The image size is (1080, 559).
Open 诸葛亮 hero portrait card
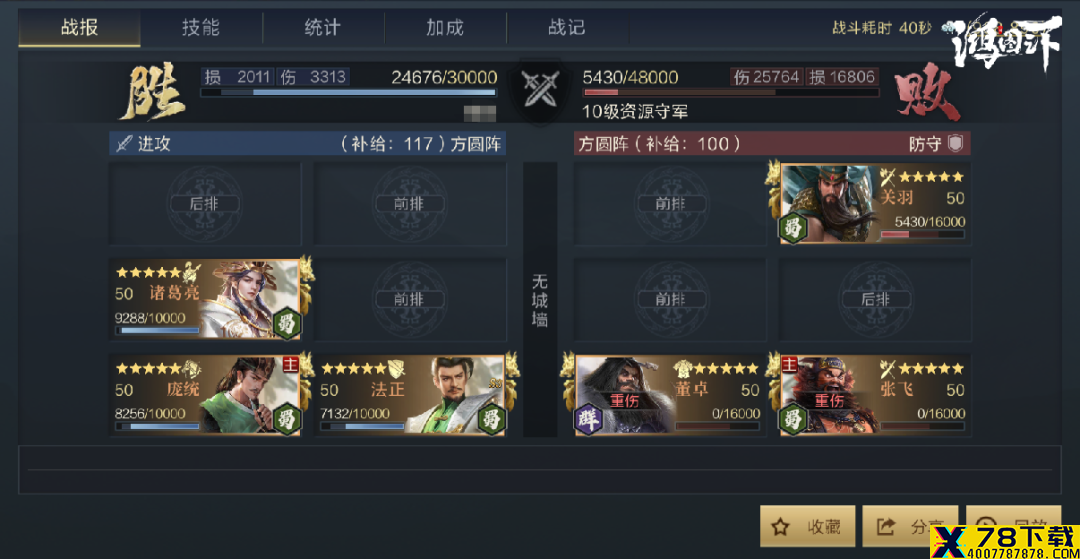[205, 299]
